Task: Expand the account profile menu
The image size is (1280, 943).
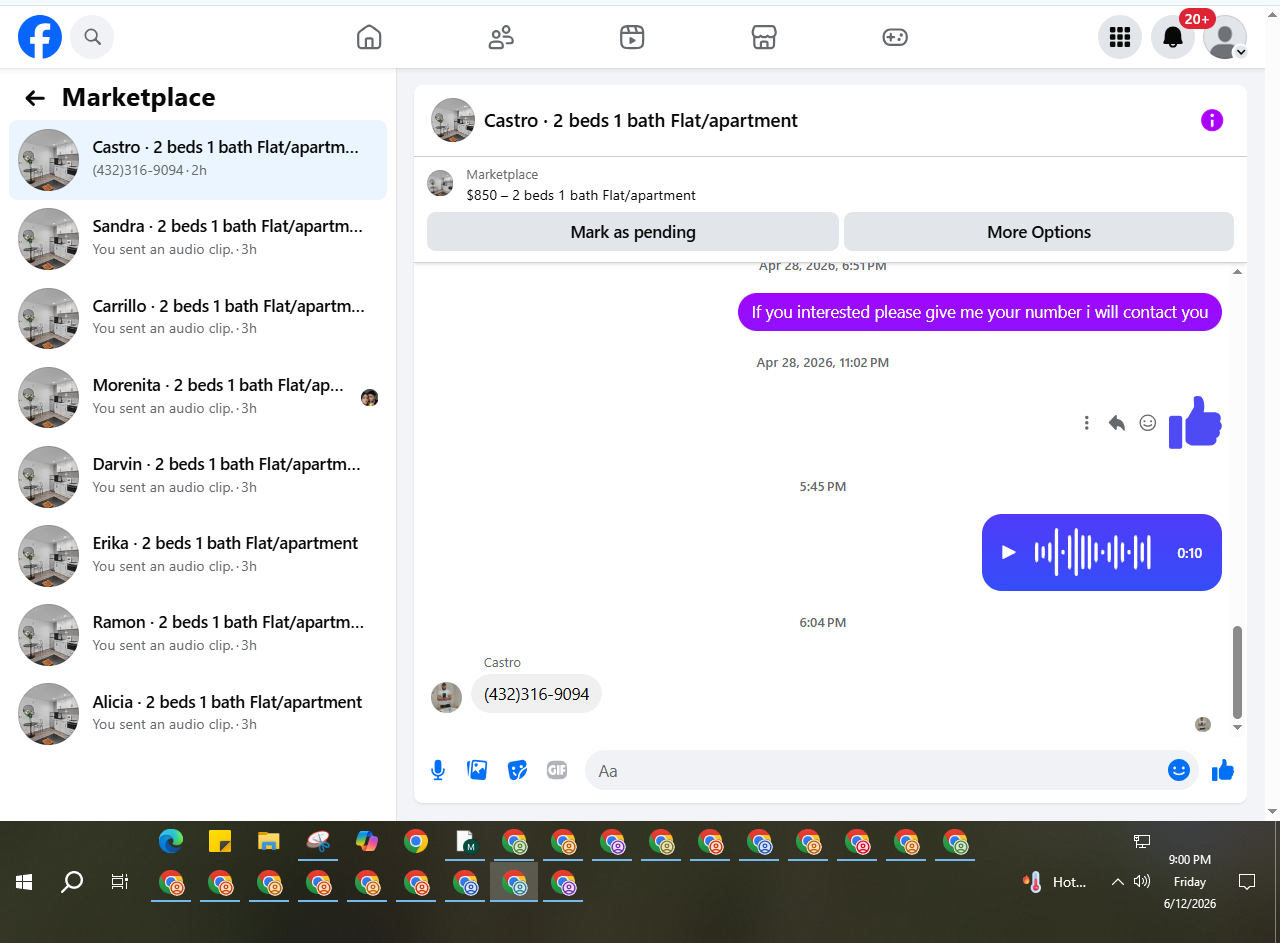Action: pyautogui.click(x=1225, y=37)
